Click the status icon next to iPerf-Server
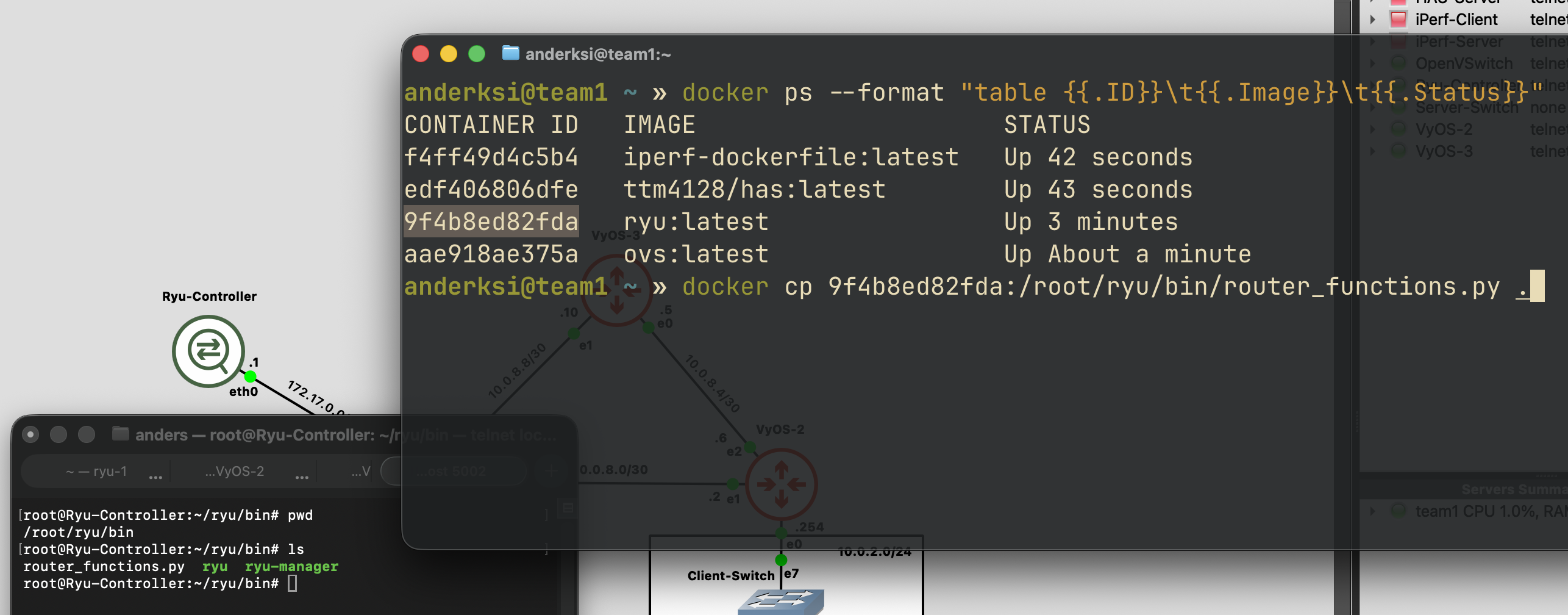This screenshot has height=615, width=1568. pos(1398,41)
